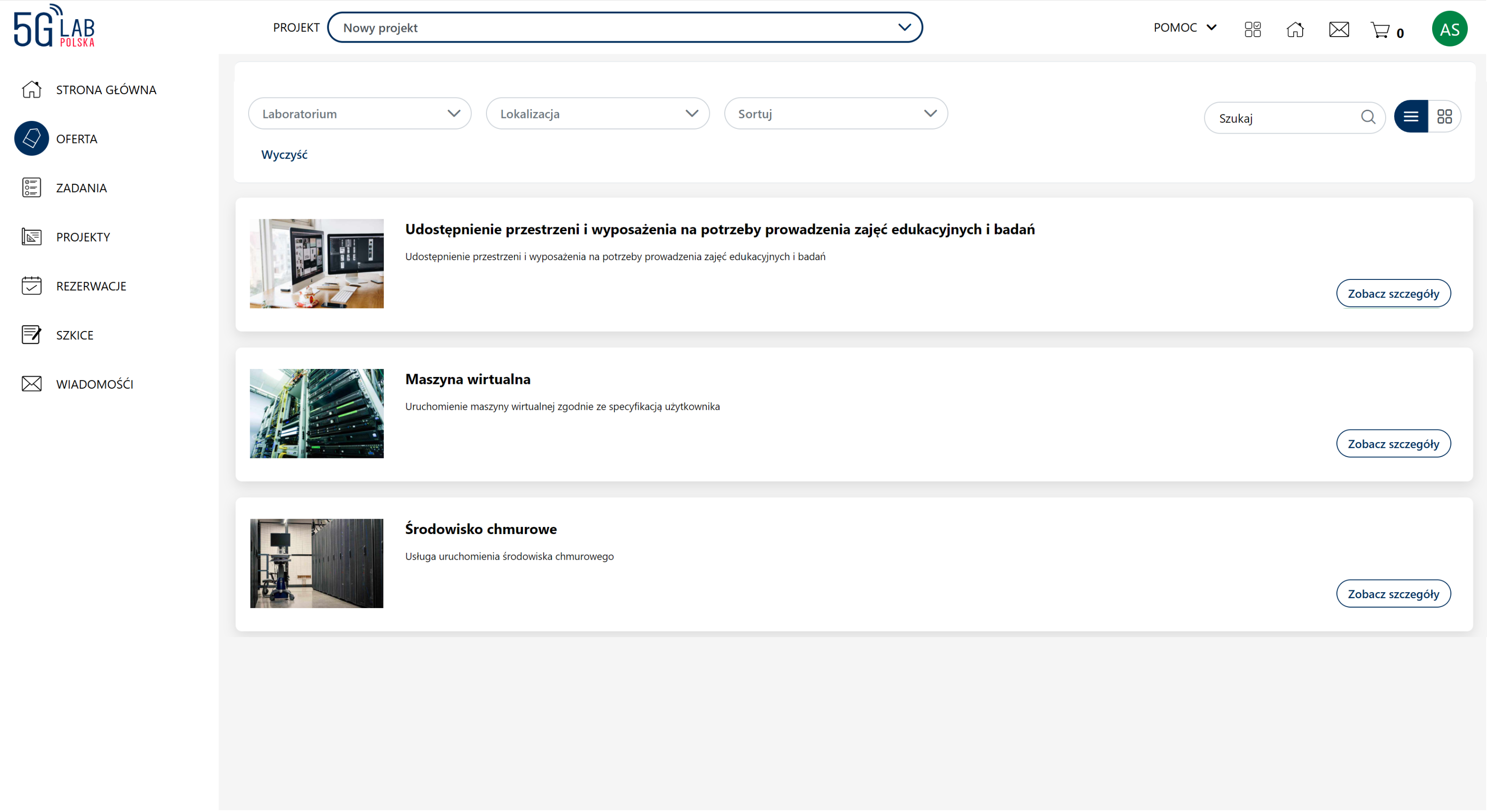Expand the Laboratorium filter dropdown
The width and height of the screenshot is (1487, 812).
coord(360,114)
